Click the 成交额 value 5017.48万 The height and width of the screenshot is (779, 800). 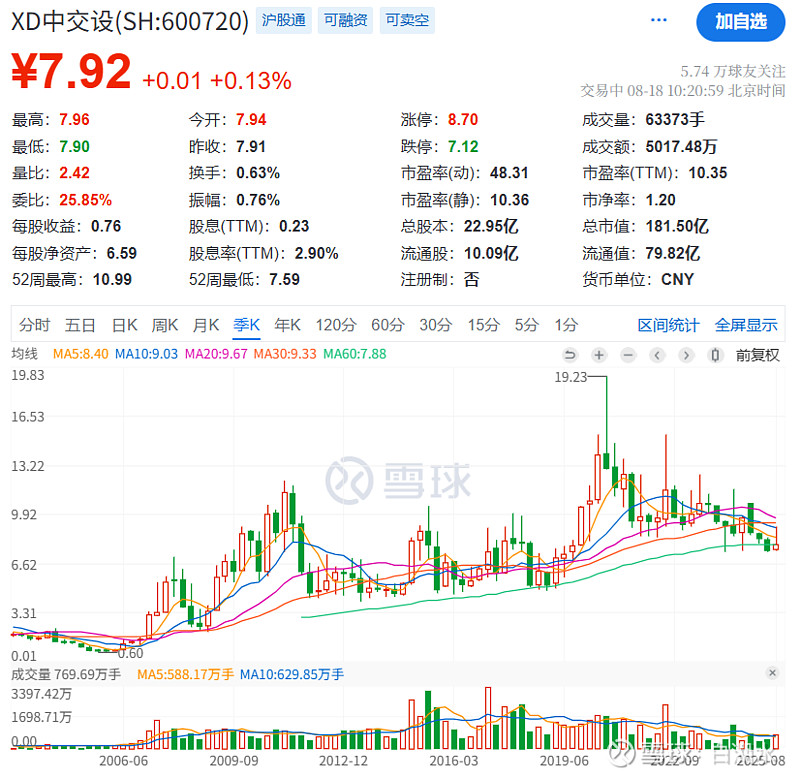click(x=681, y=146)
